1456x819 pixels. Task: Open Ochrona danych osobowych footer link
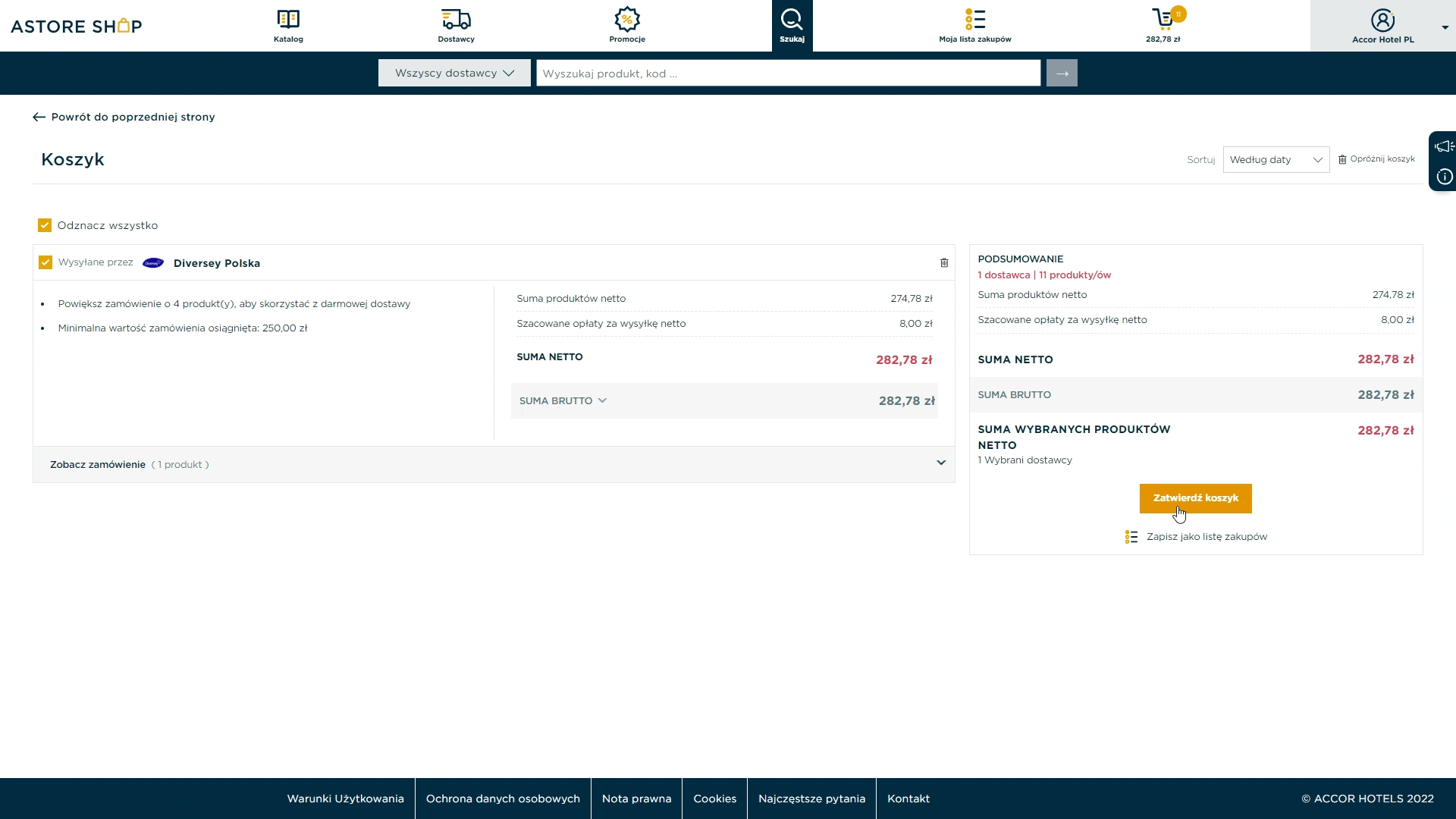(503, 799)
